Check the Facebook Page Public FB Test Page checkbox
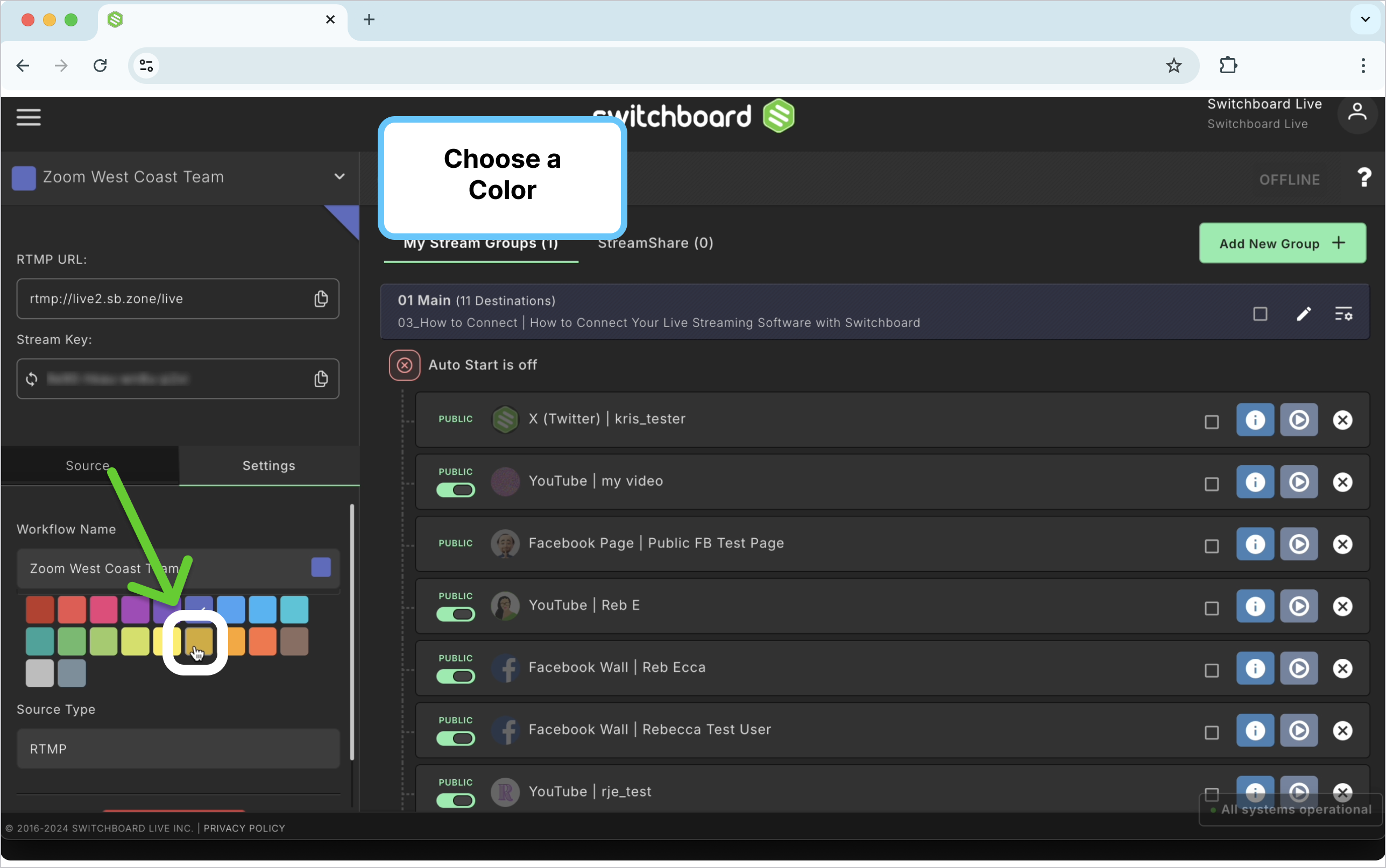Screen dimensions: 1386x868 click(1211, 546)
